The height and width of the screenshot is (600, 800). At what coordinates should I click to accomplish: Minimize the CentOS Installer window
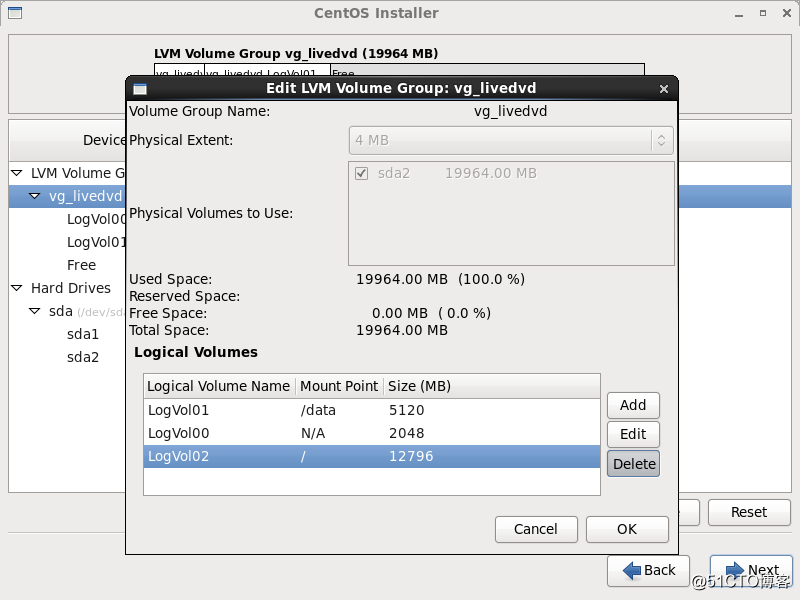739,14
